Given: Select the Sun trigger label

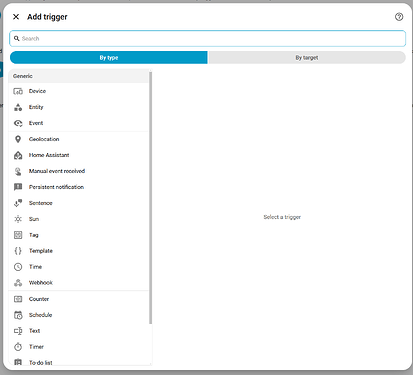Looking at the screenshot, I should [x=34, y=219].
